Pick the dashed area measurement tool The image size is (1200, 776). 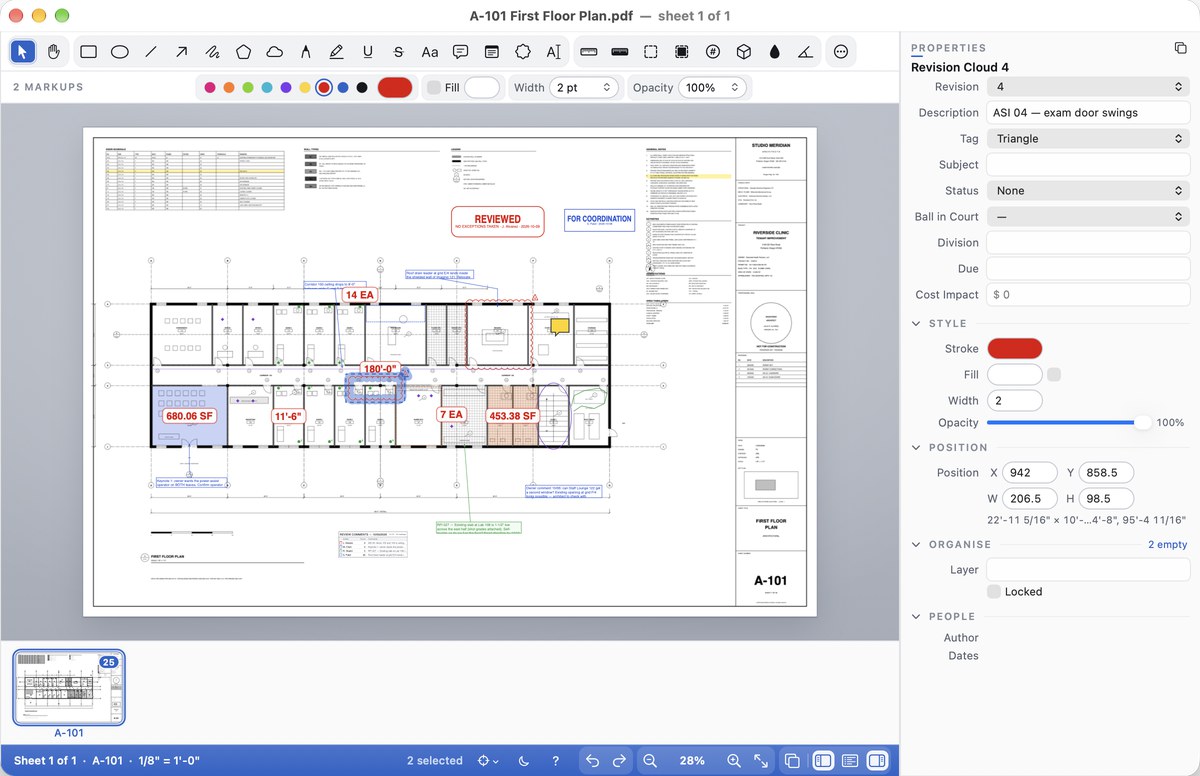click(650, 52)
